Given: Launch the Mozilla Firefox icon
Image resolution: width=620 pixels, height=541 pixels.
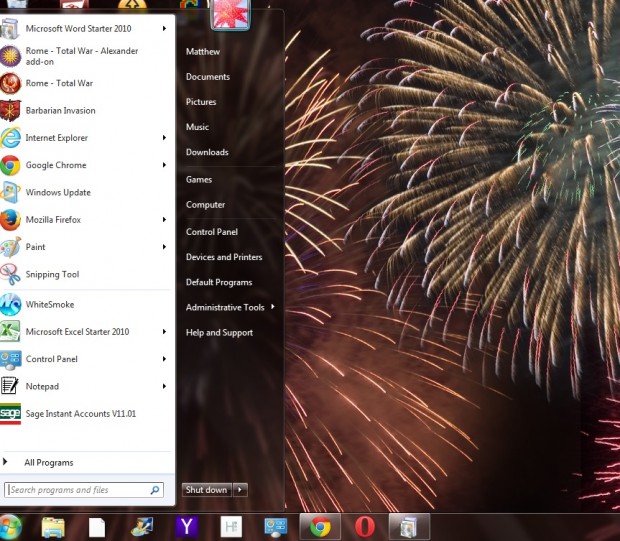Looking at the screenshot, I should pyautogui.click(x=10, y=220).
